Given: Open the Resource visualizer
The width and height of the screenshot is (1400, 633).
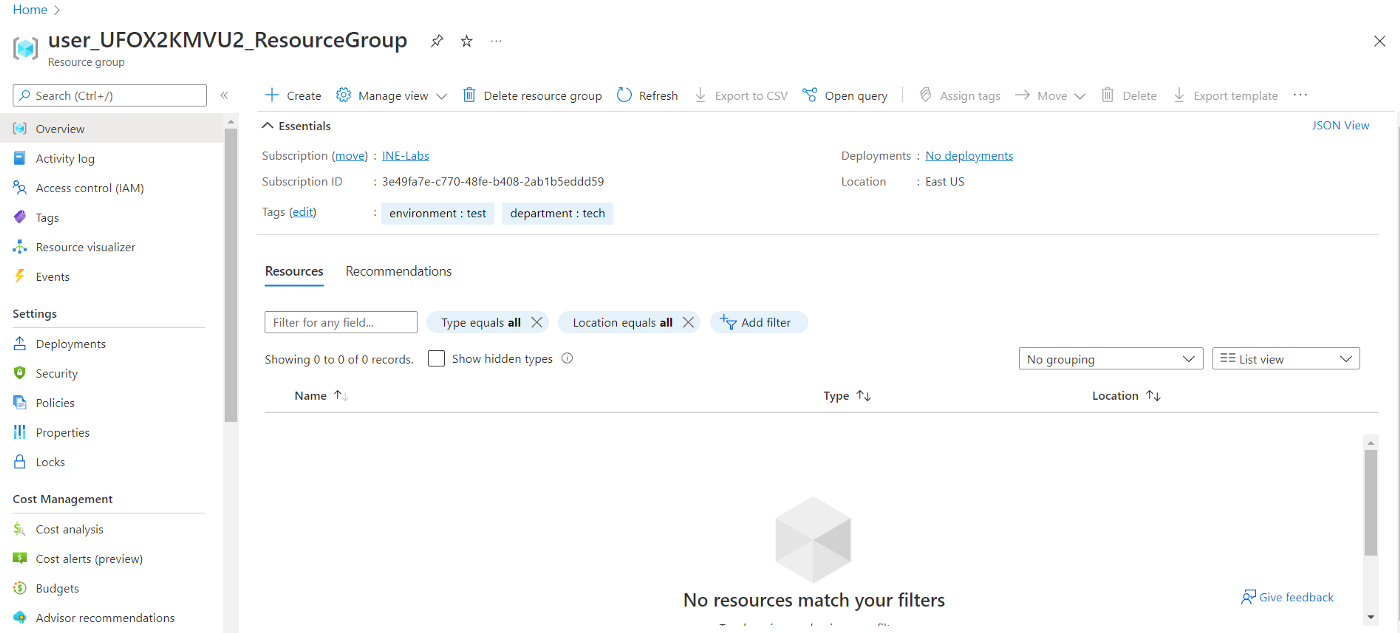Looking at the screenshot, I should (84, 246).
